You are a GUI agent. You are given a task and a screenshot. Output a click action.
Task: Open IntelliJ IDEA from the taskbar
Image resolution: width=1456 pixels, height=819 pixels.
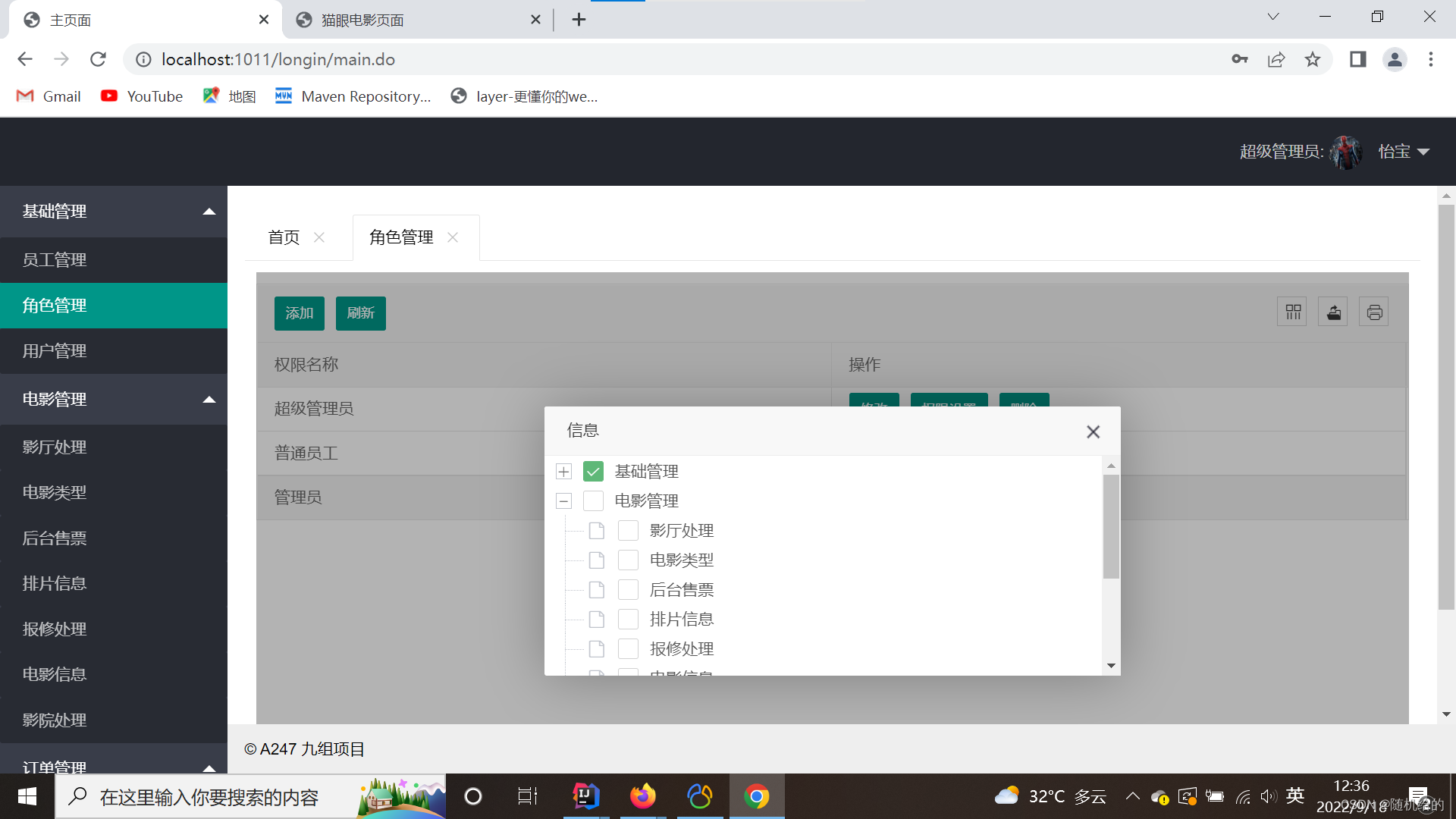[x=585, y=796]
